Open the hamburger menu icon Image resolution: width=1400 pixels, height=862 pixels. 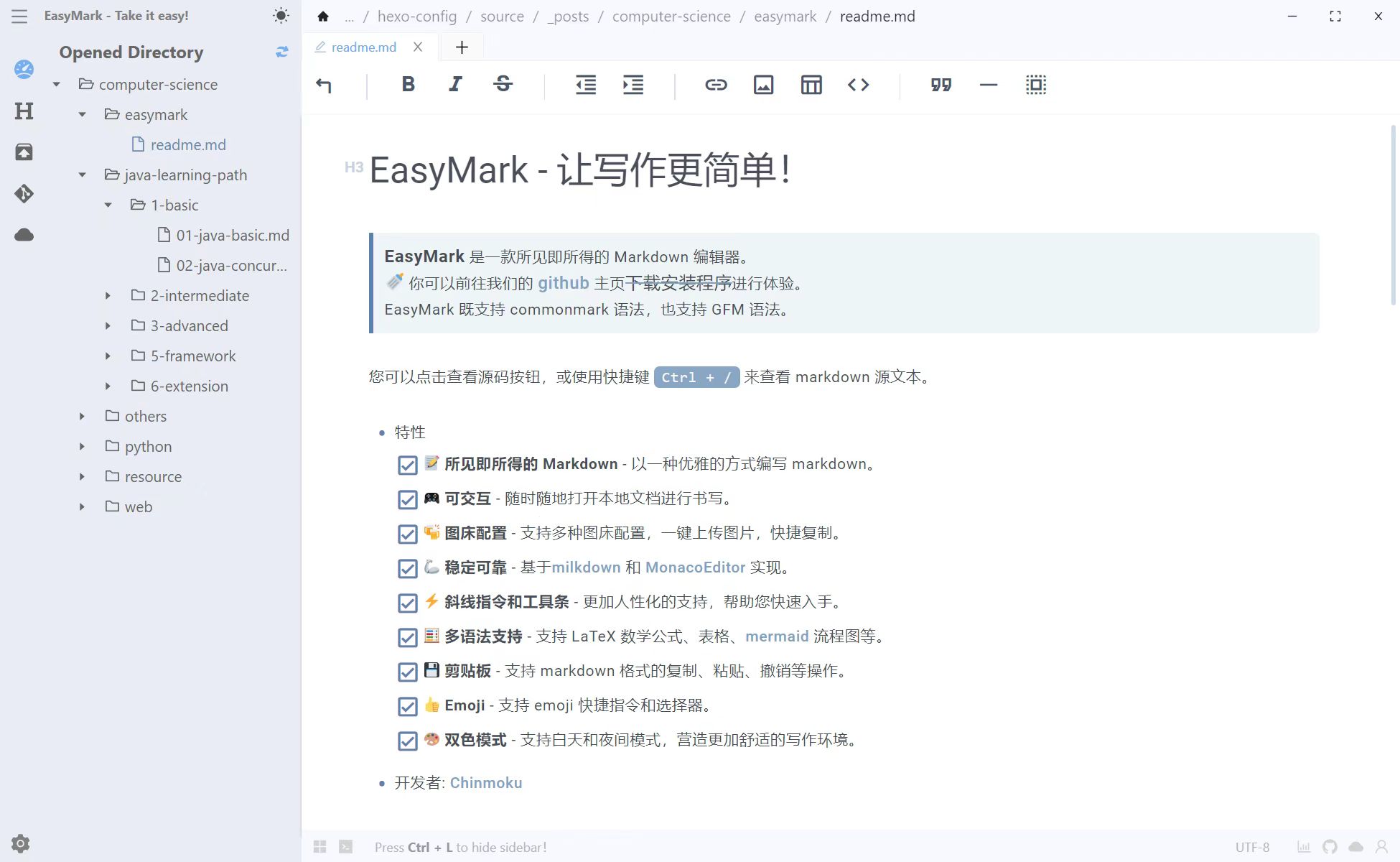pyautogui.click(x=19, y=16)
